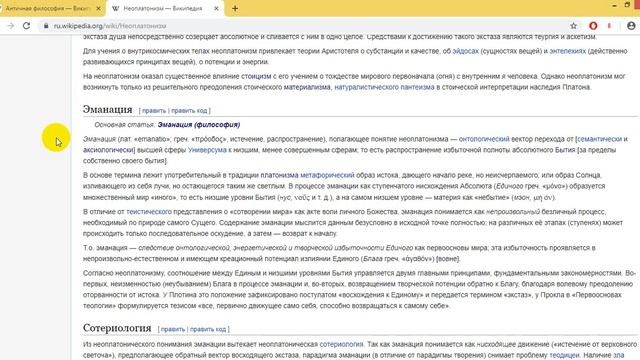Open the теодицеи link
This screenshot has width=640, height=360.
click(x=564, y=355)
